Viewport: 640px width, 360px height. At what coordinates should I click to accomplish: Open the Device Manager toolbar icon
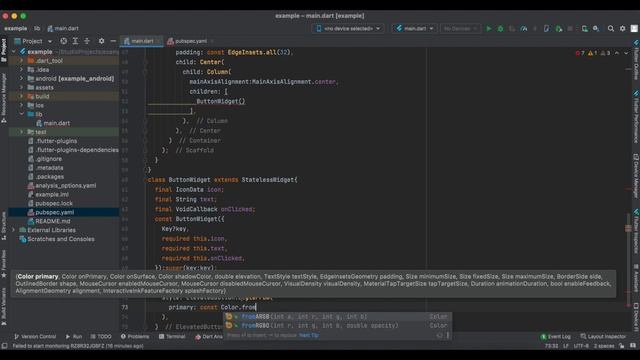coord(584,29)
